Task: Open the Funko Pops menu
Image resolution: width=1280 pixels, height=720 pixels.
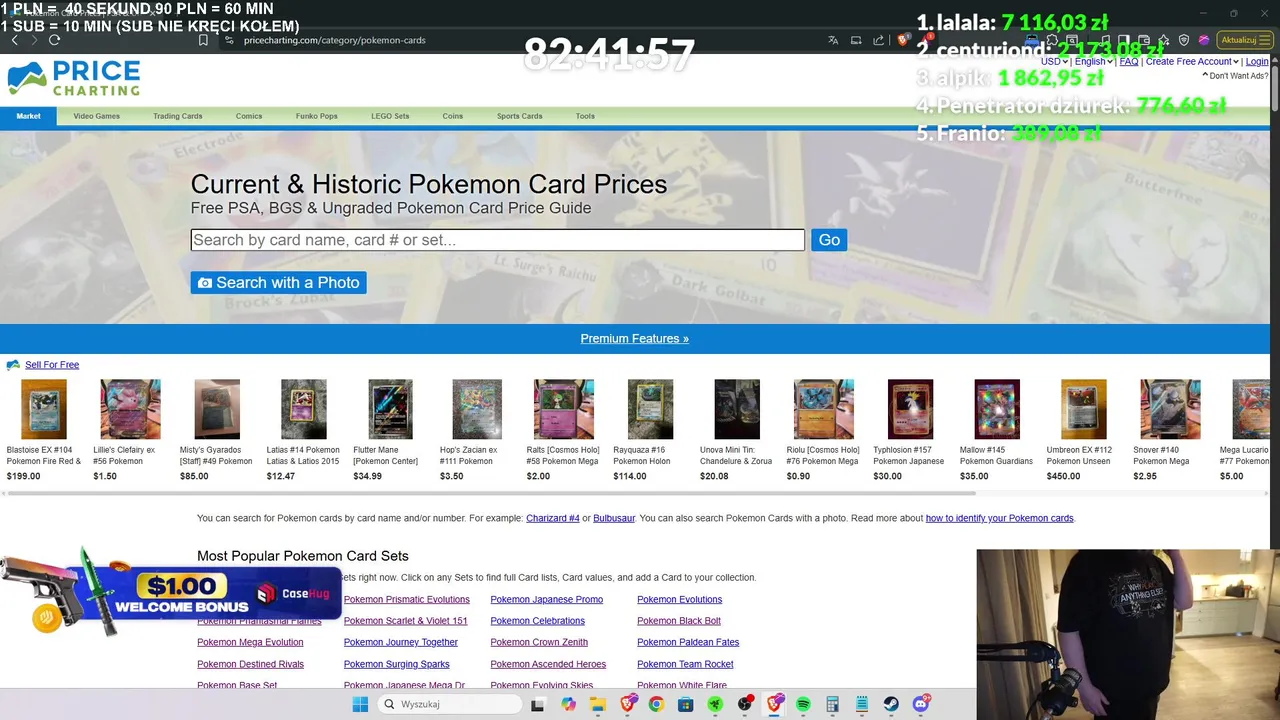Action: coord(317,116)
